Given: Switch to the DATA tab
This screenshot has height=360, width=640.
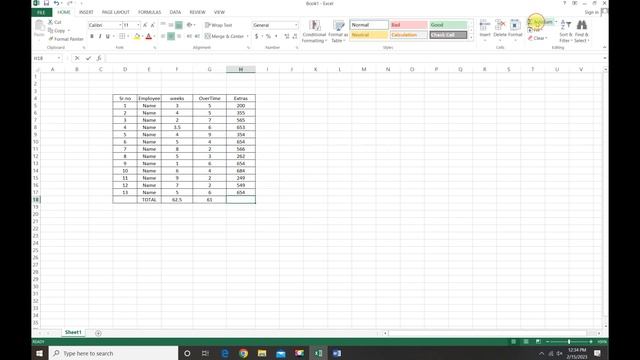Looking at the screenshot, I should (175, 12).
